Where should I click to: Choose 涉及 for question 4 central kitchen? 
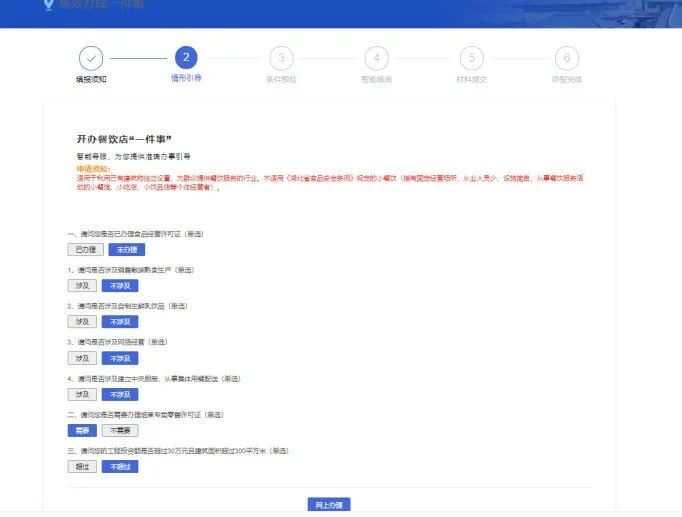(x=82, y=394)
